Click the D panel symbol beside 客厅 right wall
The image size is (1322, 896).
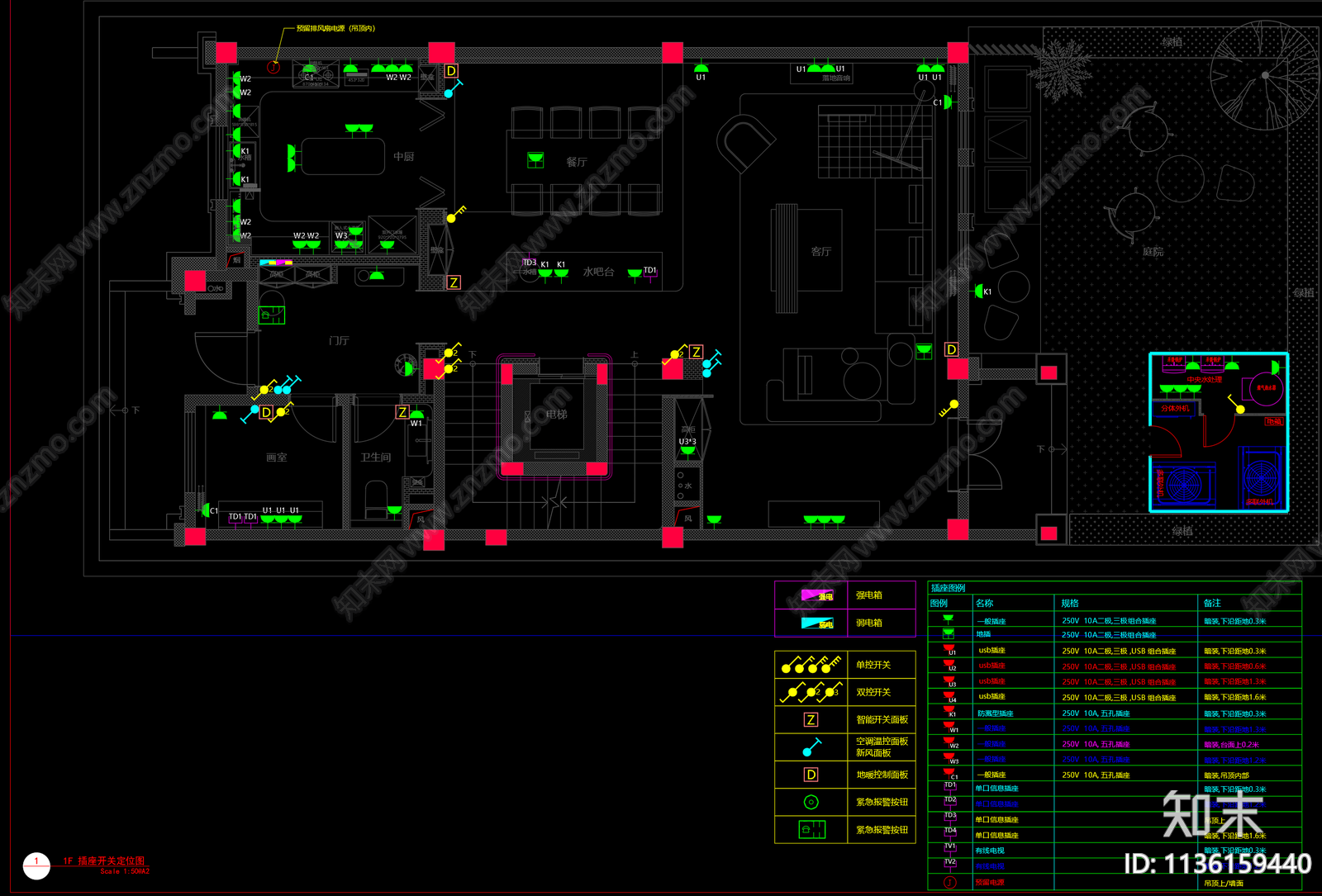click(x=951, y=349)
